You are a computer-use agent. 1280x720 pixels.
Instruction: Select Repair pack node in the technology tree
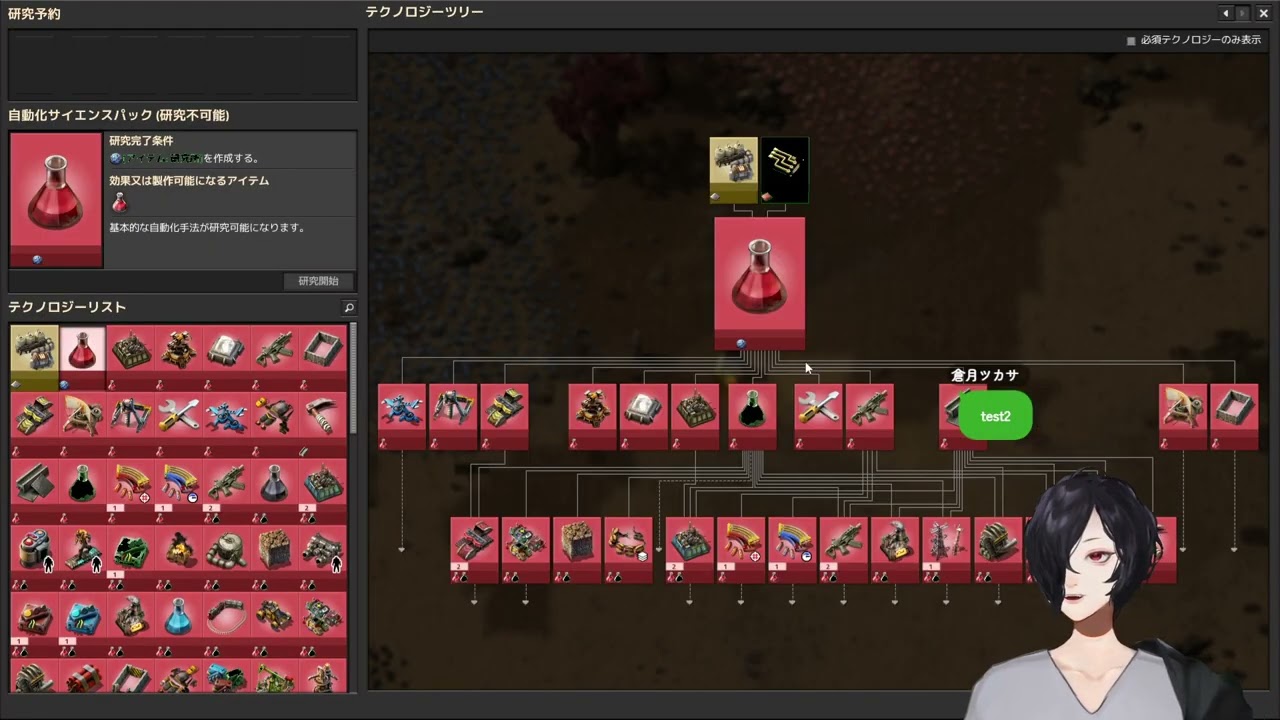[818, 417]
